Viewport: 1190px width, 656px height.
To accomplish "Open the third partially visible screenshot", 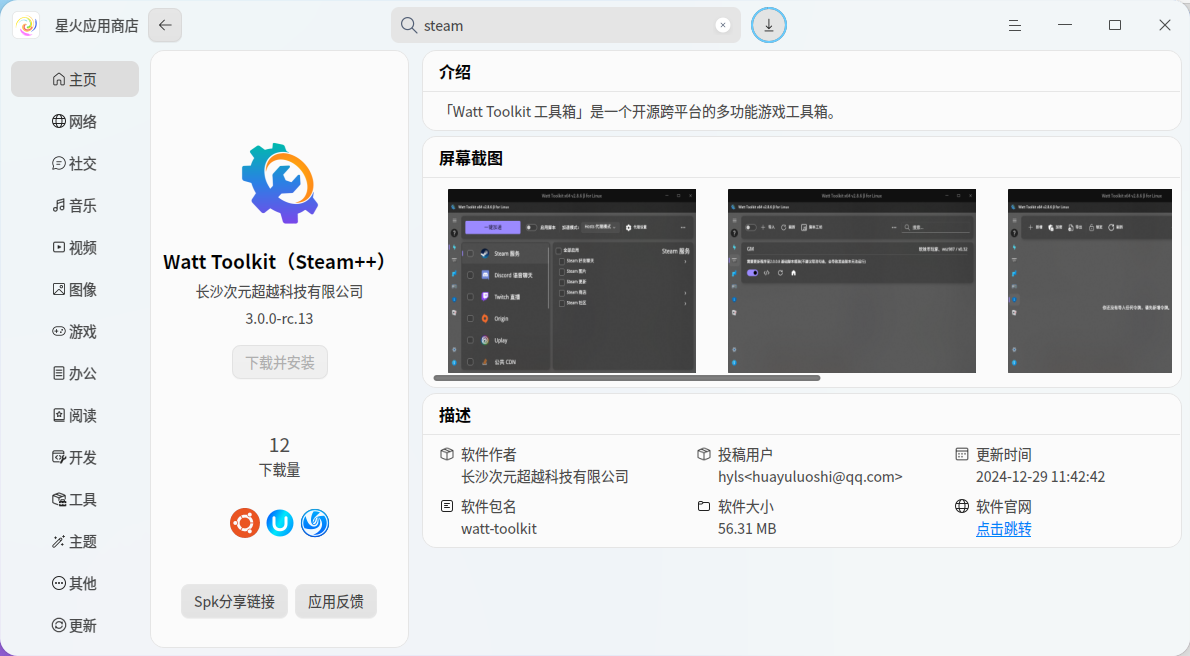I will coord(1090,281).
